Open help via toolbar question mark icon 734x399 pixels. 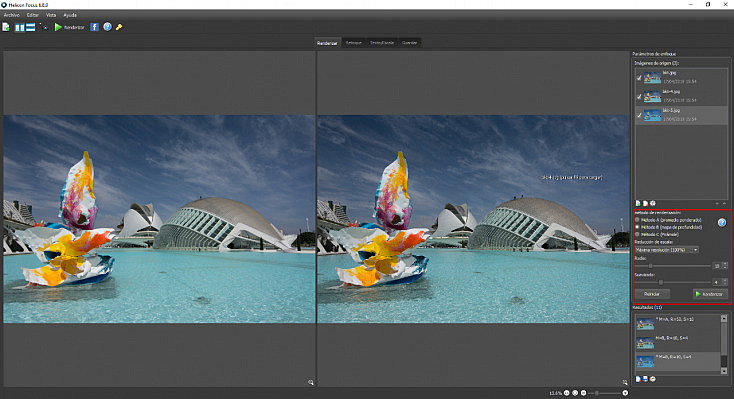(107, 27)
